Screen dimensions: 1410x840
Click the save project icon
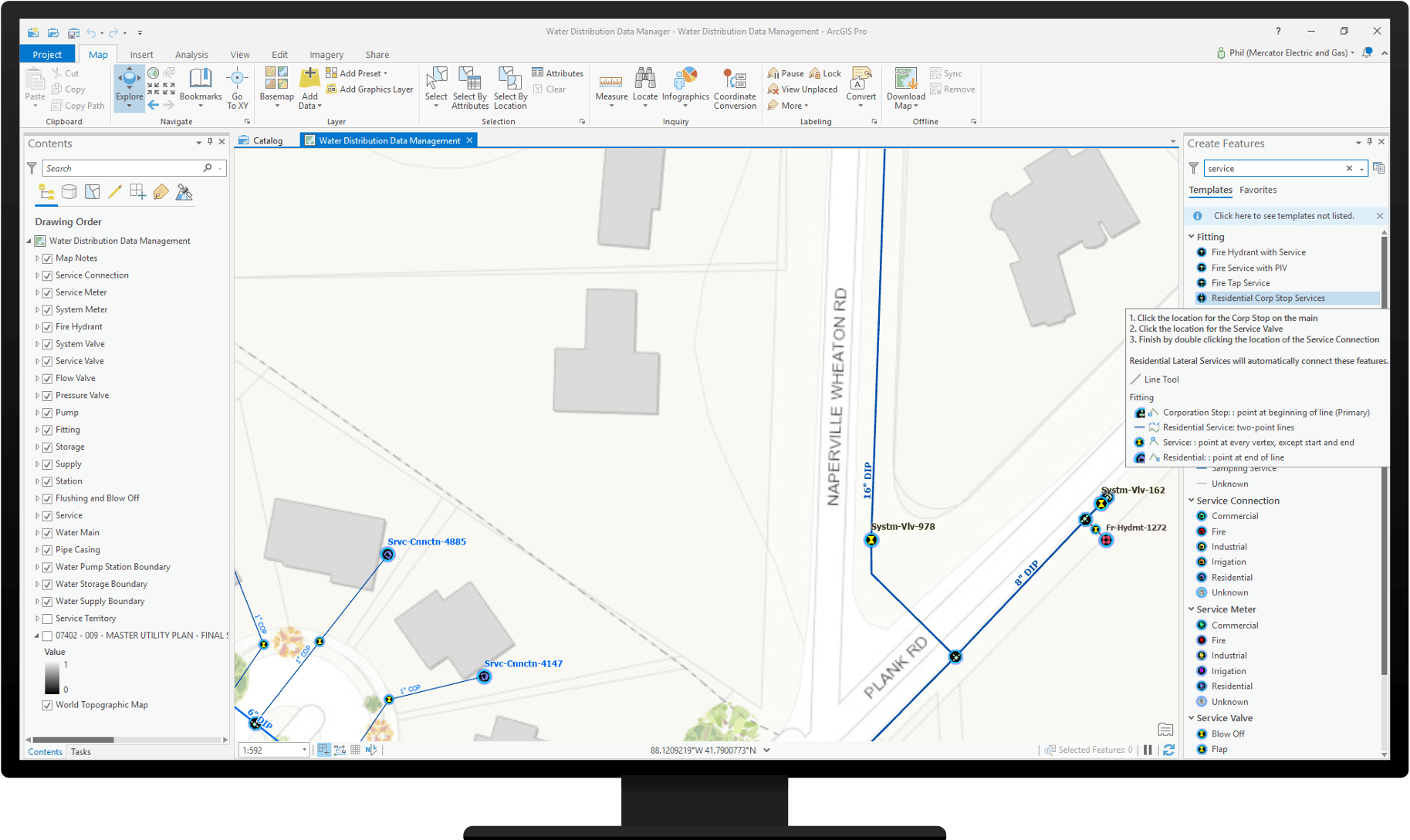(x=73, y=32)
